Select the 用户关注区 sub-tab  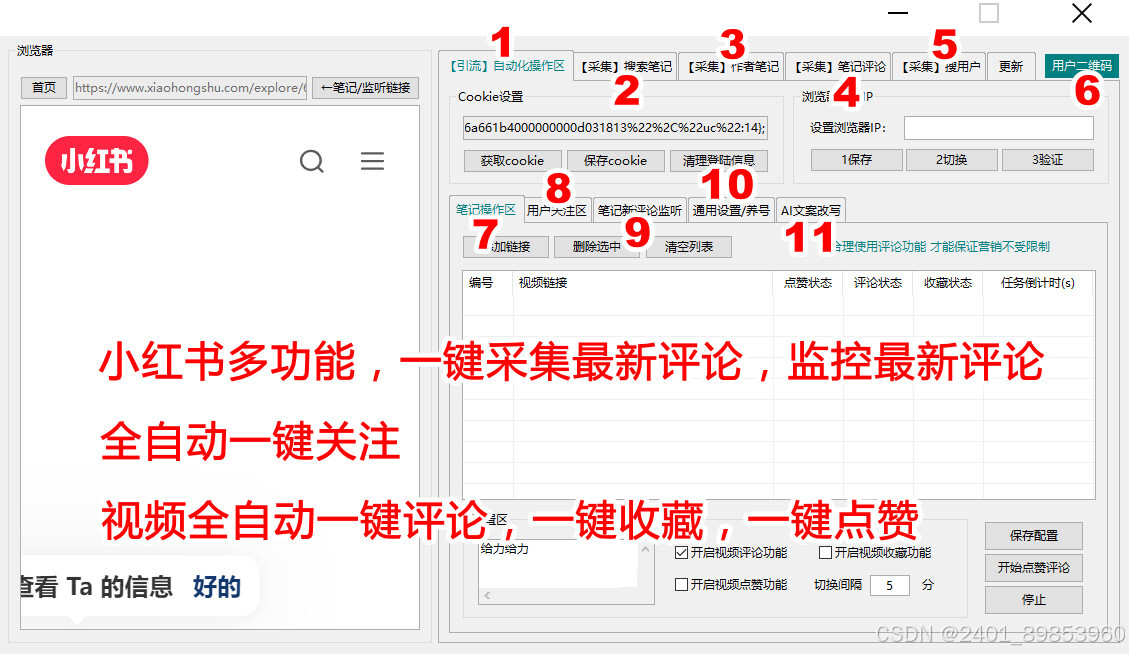[557, 210]
